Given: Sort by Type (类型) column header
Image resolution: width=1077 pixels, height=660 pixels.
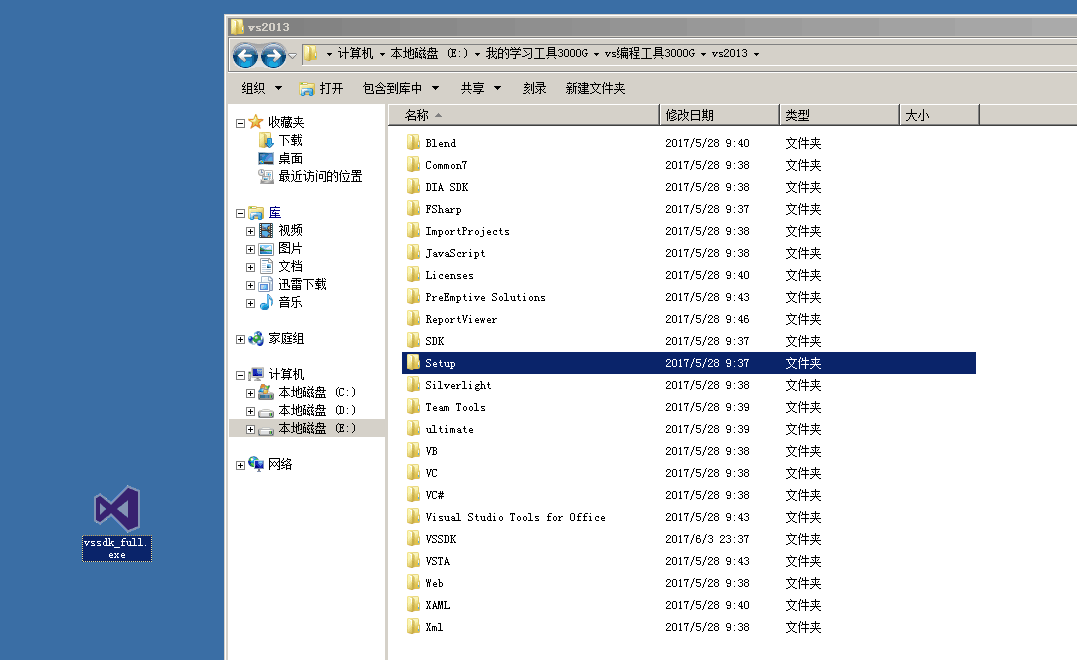Looking at the screenshot, I should click(x=839, y=115).
